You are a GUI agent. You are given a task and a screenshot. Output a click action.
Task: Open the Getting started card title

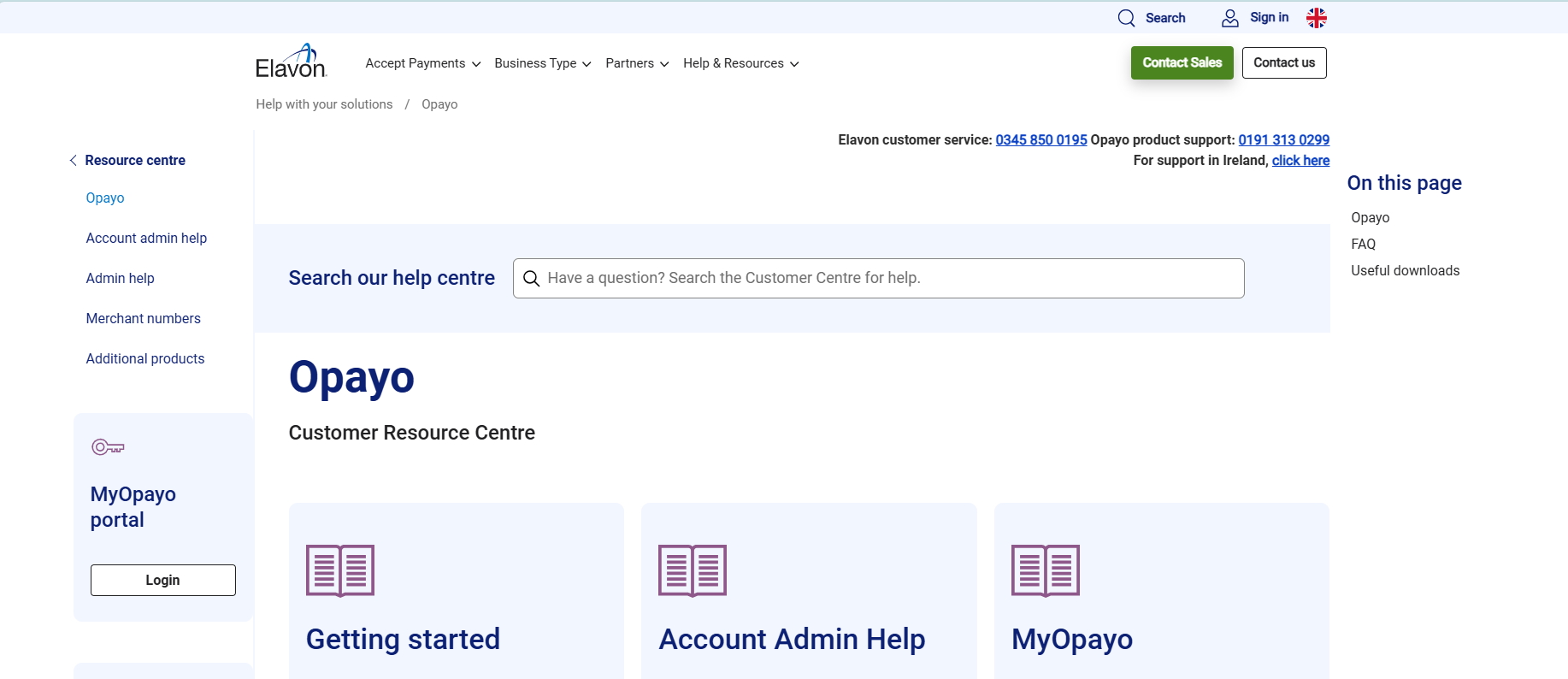(x=403, y=640)
